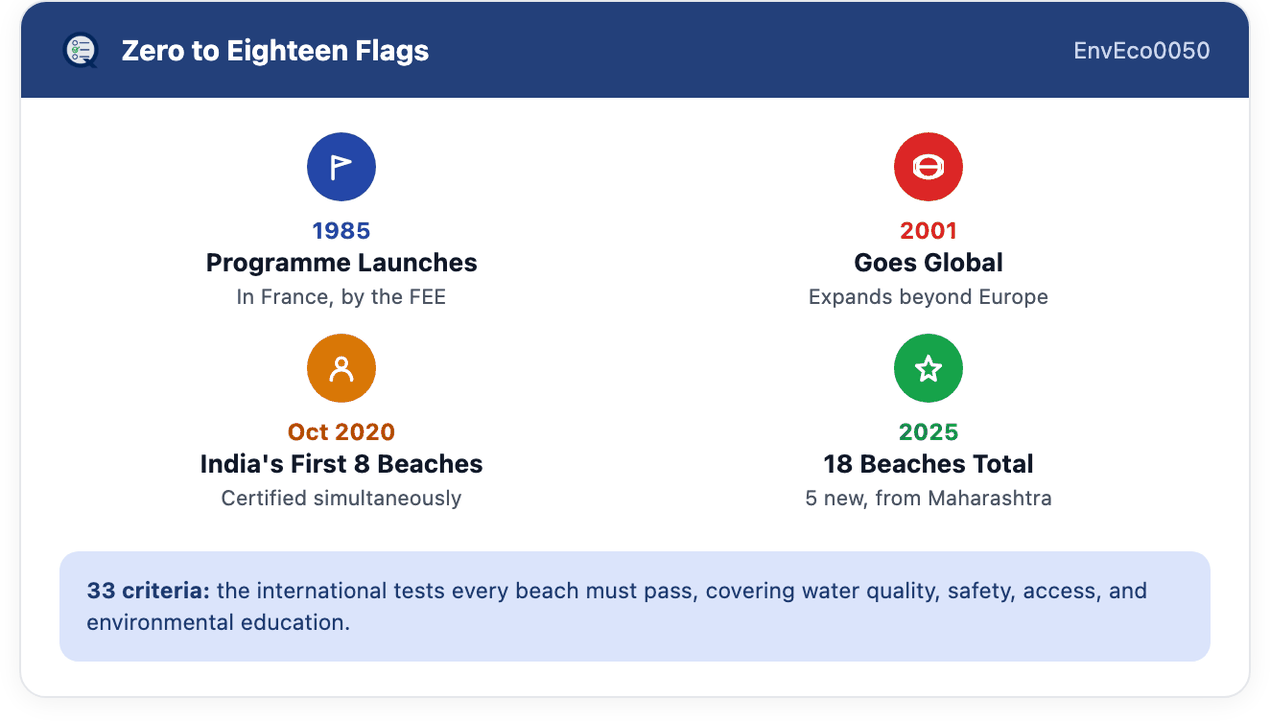Click the 2001 year label
The width and height of the screenshot is (1270, 721).
[x=928, y=231]
